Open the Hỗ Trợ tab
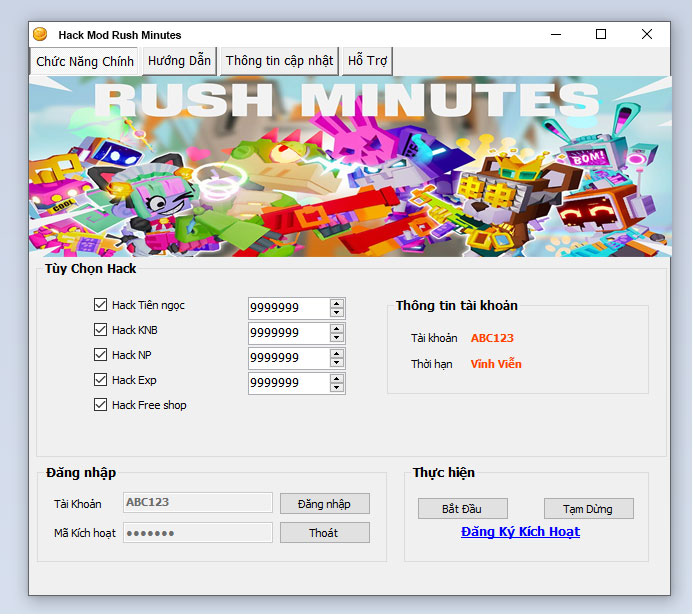The image size is (693, 616). tap(367, 61)
